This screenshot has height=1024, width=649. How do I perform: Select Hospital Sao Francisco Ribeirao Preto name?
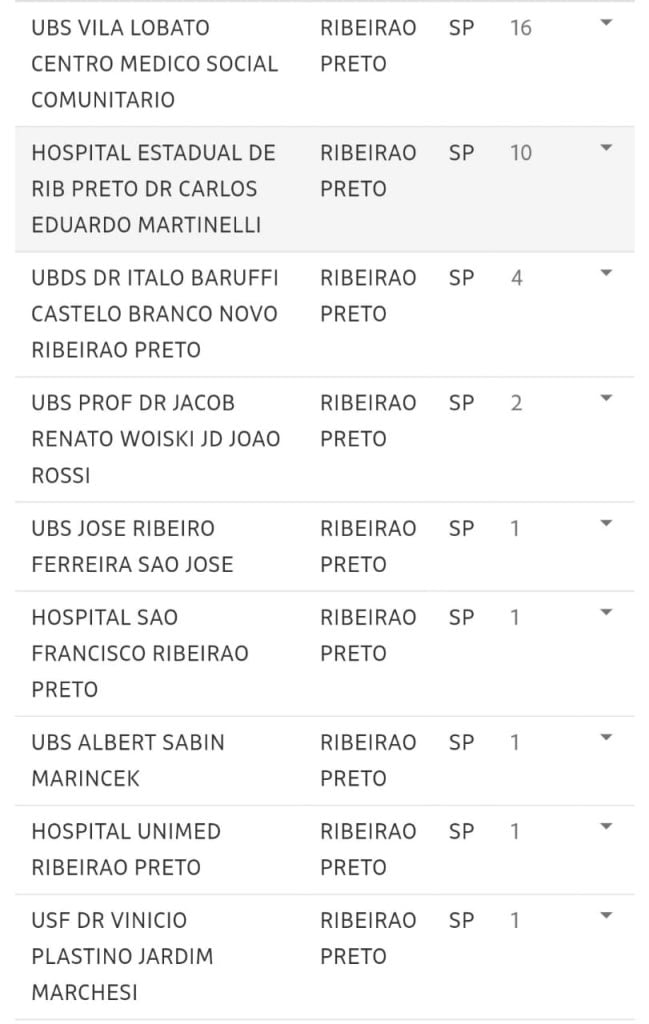140,653
